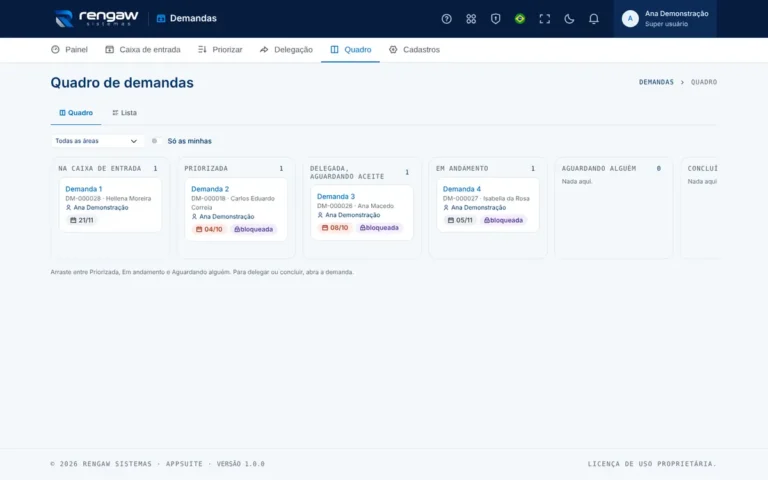Click DM-000028 · Hellena Moreira text
Image resolution: width=768 pixels, height=480 pixels.
tap(108, 198)
